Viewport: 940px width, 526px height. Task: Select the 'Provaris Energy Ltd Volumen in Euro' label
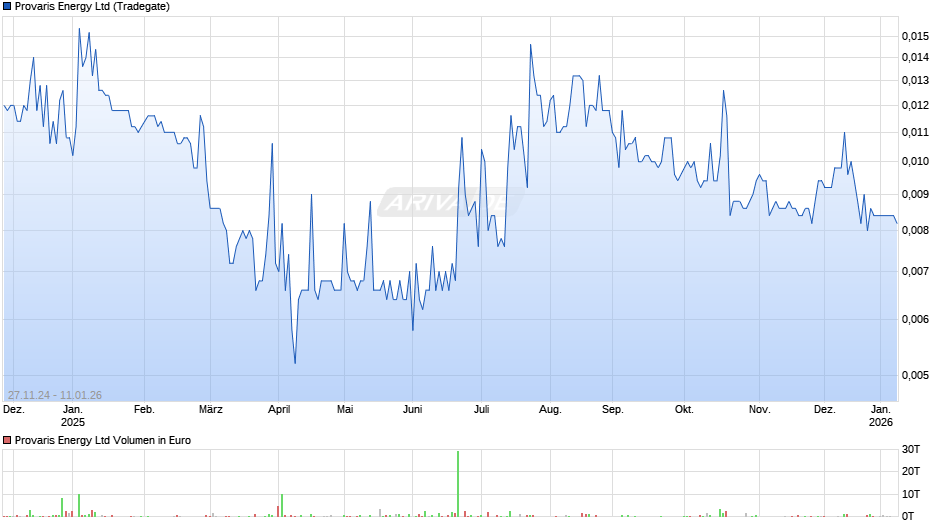tap(103, 440)
